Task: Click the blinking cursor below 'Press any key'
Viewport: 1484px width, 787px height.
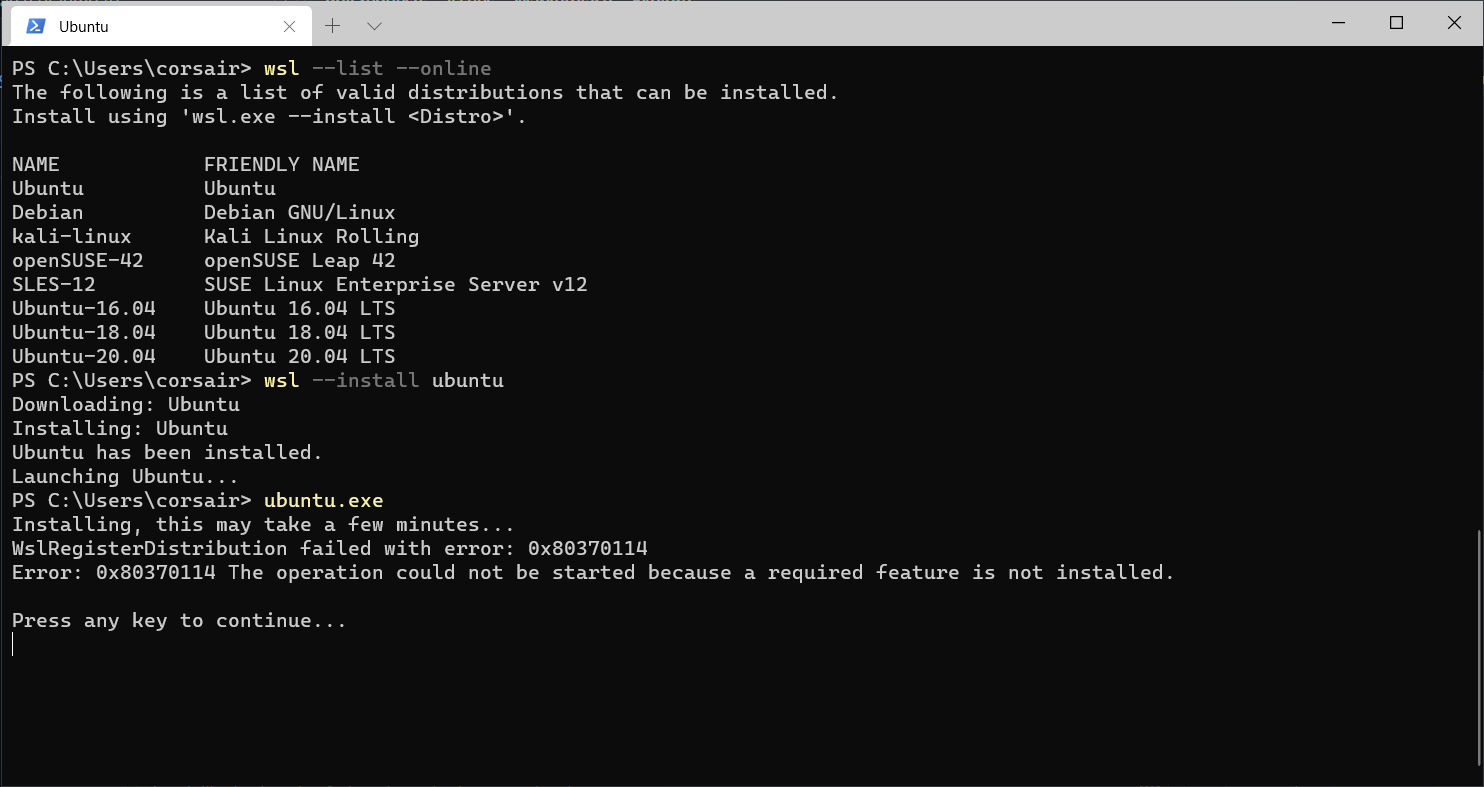Action: (x=13, y=644)
